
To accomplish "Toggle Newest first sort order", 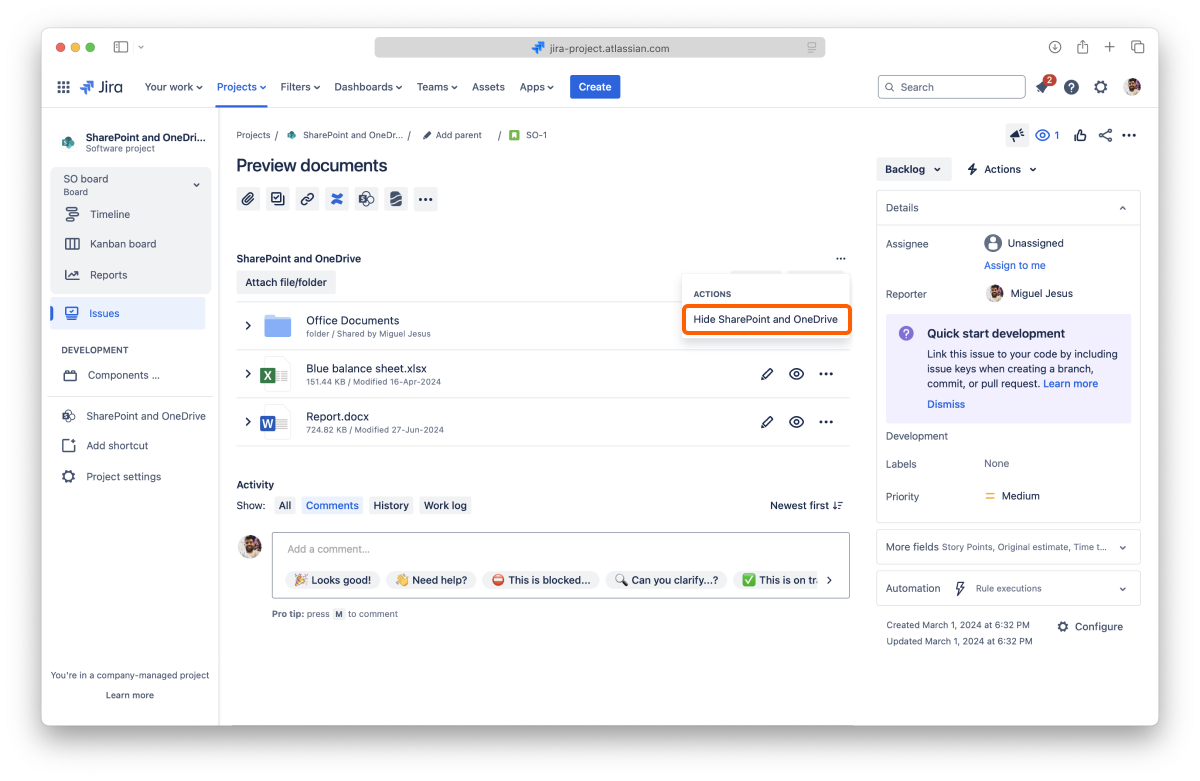I will tap(806, 506).
